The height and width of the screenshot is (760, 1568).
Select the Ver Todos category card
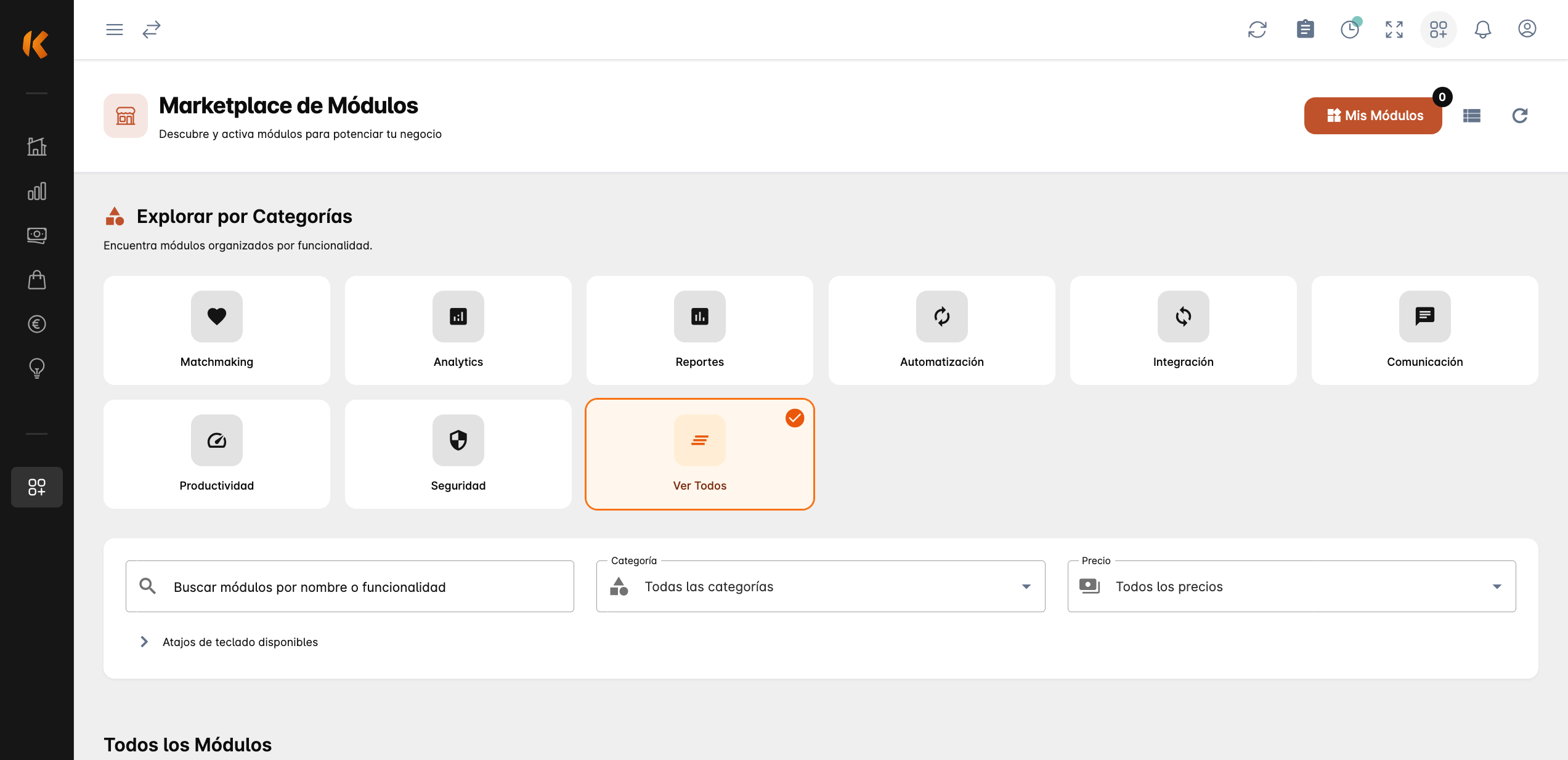pyautogui.click(x=699, y=455)
